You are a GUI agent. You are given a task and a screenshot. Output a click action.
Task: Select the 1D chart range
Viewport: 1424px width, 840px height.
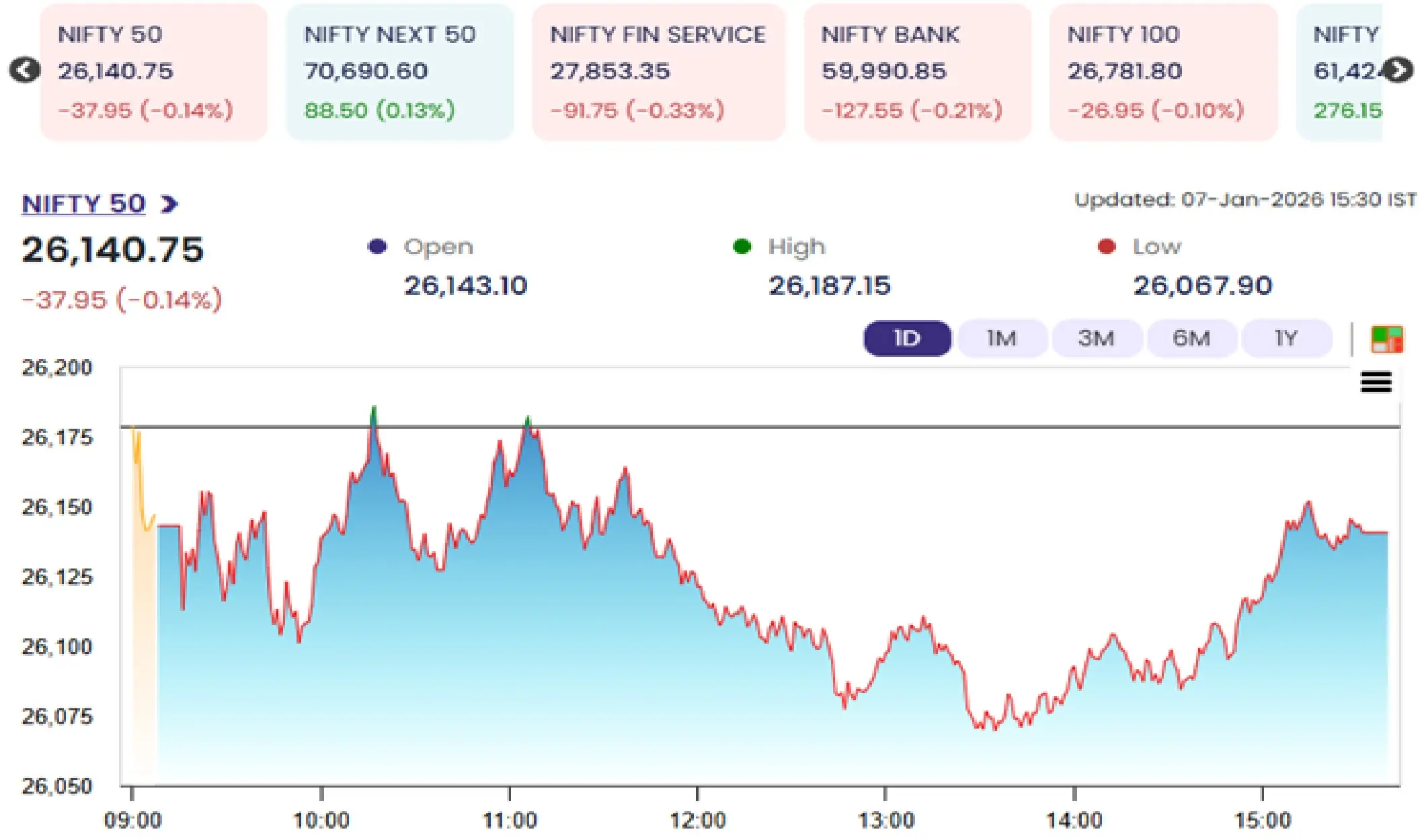pyautogui.click(x=907, y=338)
